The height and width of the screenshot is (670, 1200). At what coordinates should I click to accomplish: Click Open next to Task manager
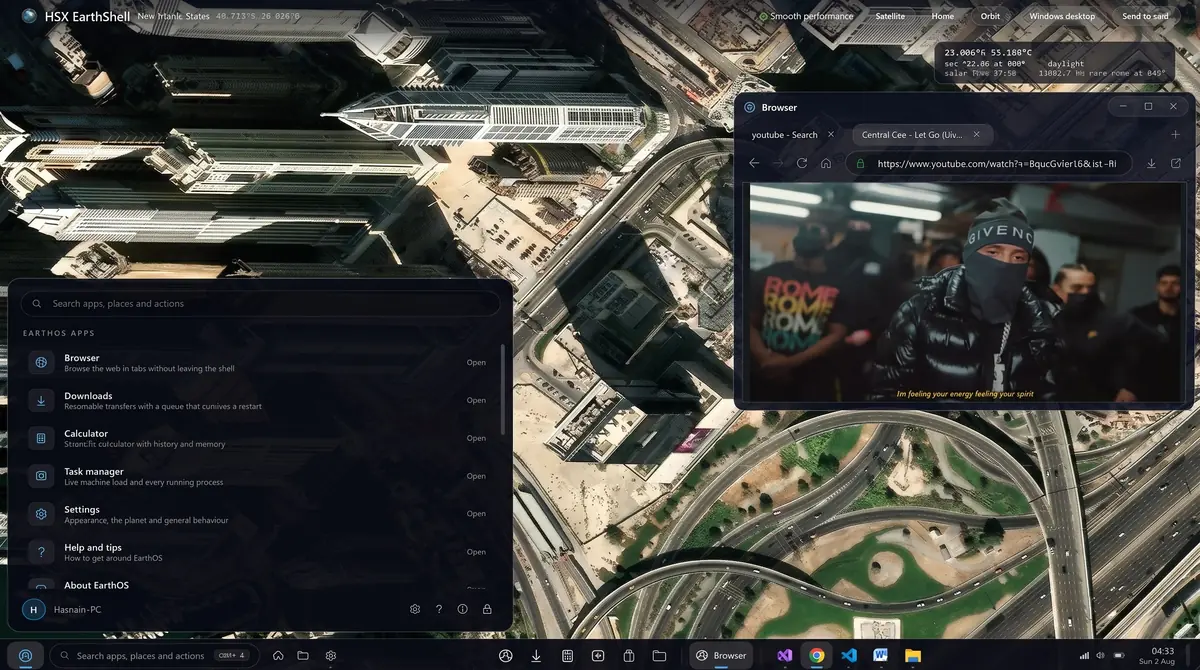click(476, 476)
